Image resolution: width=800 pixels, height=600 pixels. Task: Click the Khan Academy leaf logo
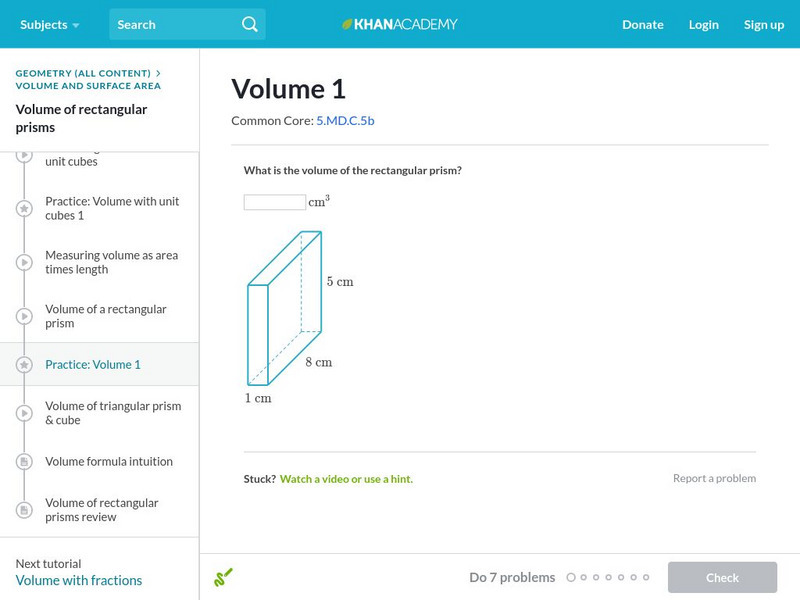(x=348, y=24)
